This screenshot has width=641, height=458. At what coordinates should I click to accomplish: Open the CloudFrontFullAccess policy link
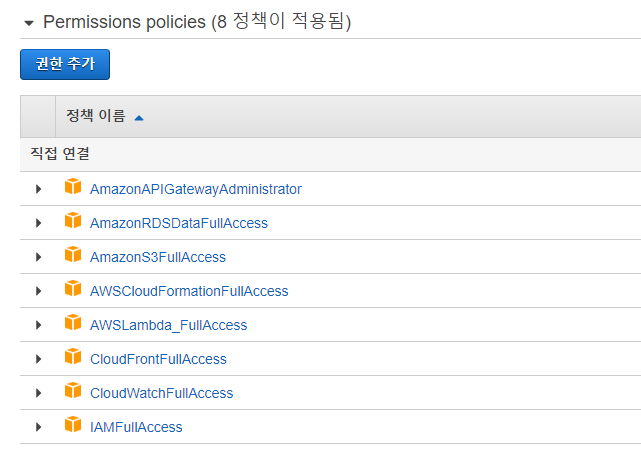(158, 359)
